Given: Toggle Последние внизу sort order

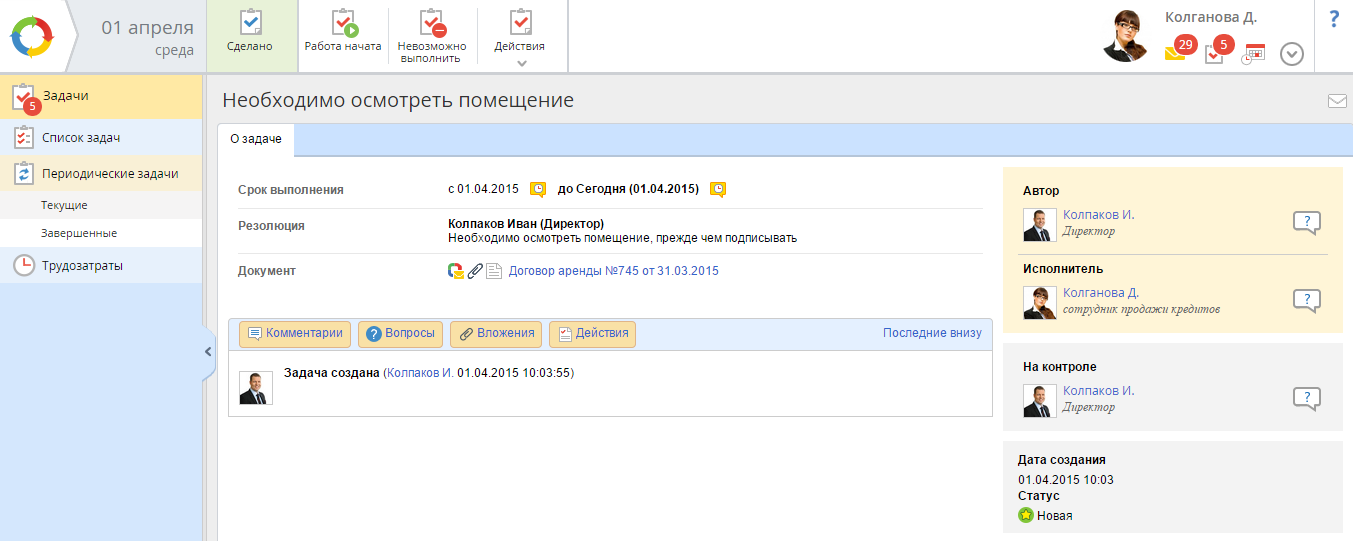Looking at the screenshot, I should 932,333.
